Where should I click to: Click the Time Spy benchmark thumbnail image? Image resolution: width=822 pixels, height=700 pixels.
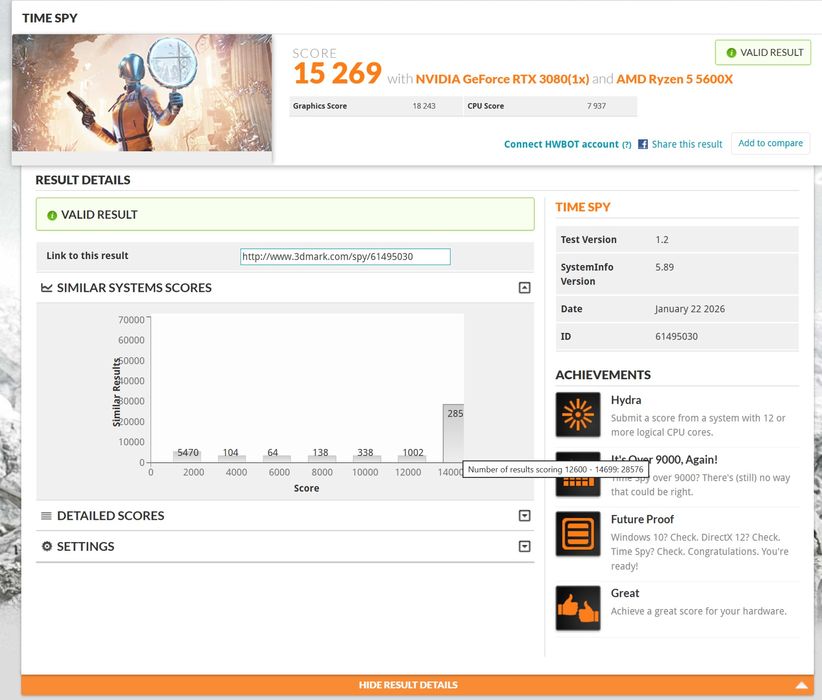[x=142, y=93]
